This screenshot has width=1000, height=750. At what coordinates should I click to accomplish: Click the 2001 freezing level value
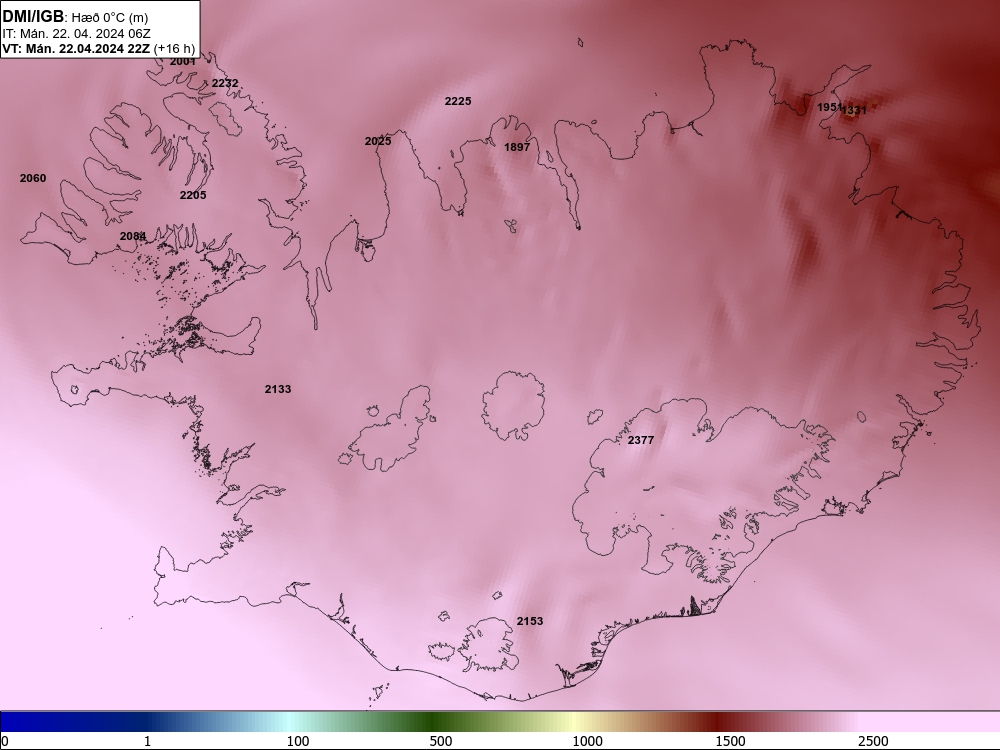[182, 62]
